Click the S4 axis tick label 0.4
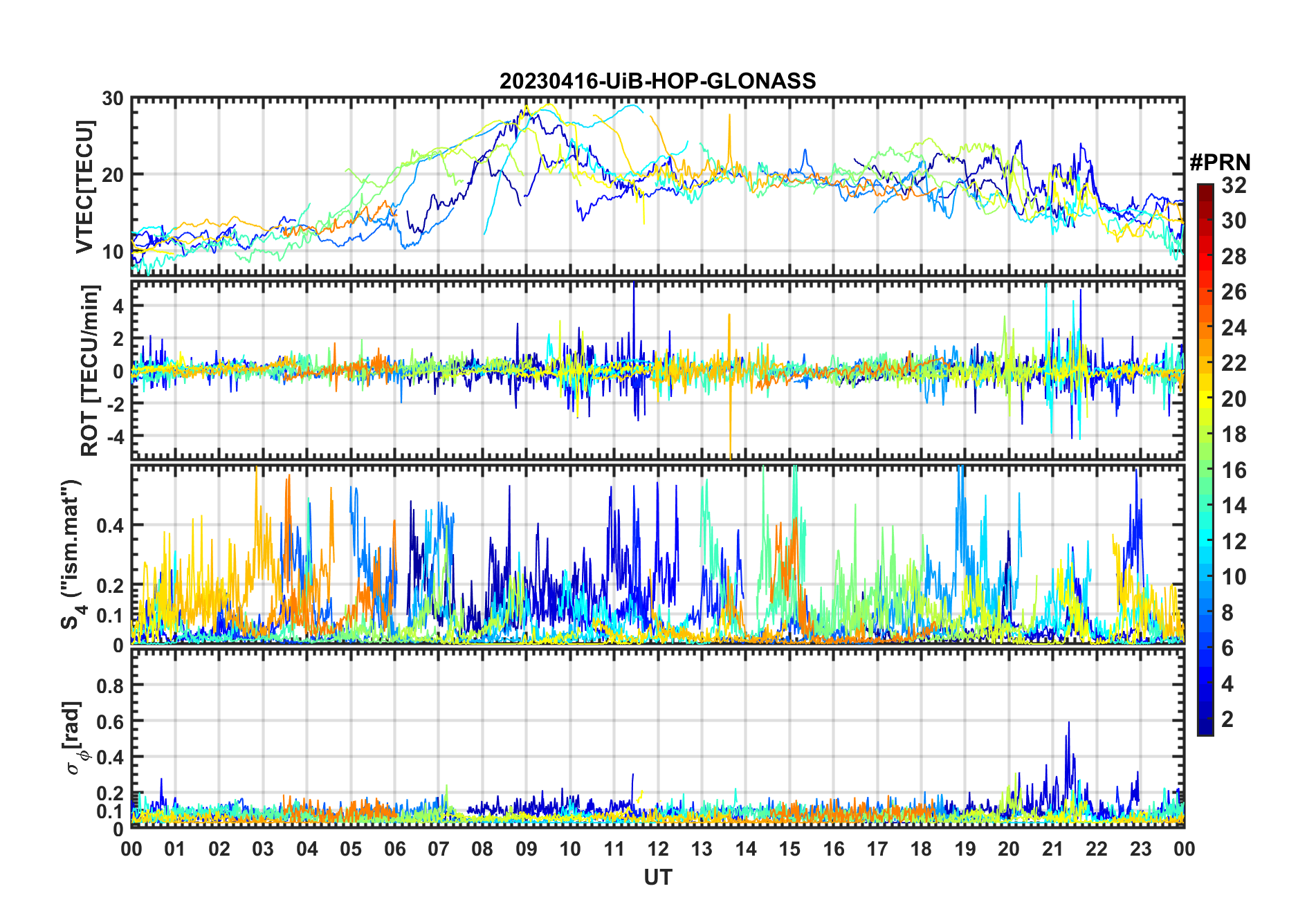1316x920 pixels. click(110, 525)
